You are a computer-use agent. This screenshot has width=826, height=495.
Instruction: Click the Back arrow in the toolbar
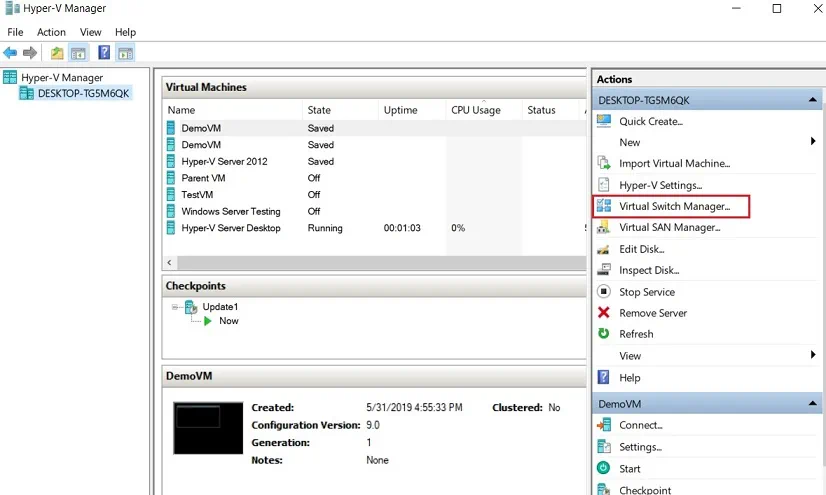[10, 53]
